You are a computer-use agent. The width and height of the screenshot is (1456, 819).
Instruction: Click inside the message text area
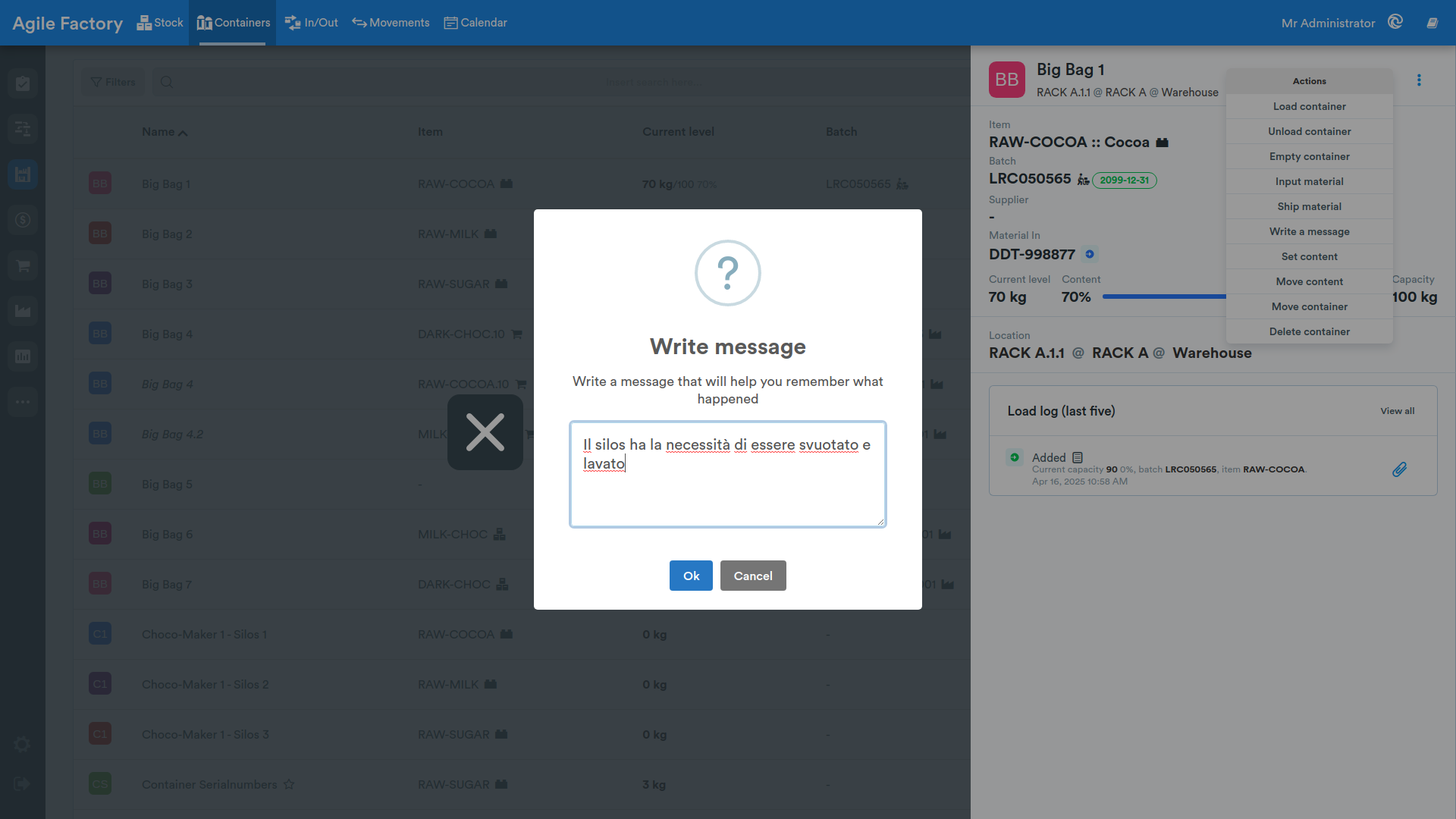(728, 474)
